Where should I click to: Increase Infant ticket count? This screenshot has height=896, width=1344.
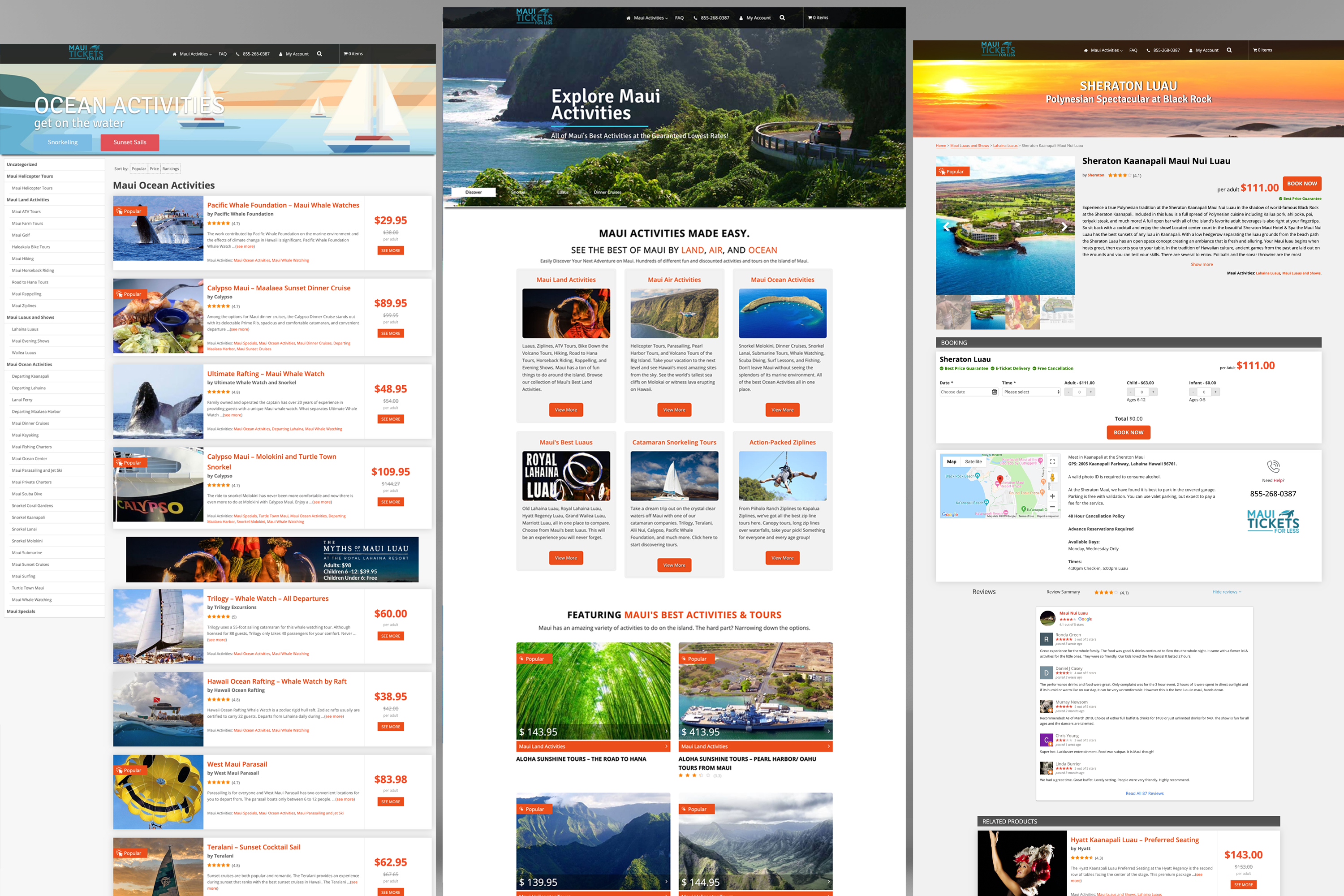click(x=1215, y=392)
